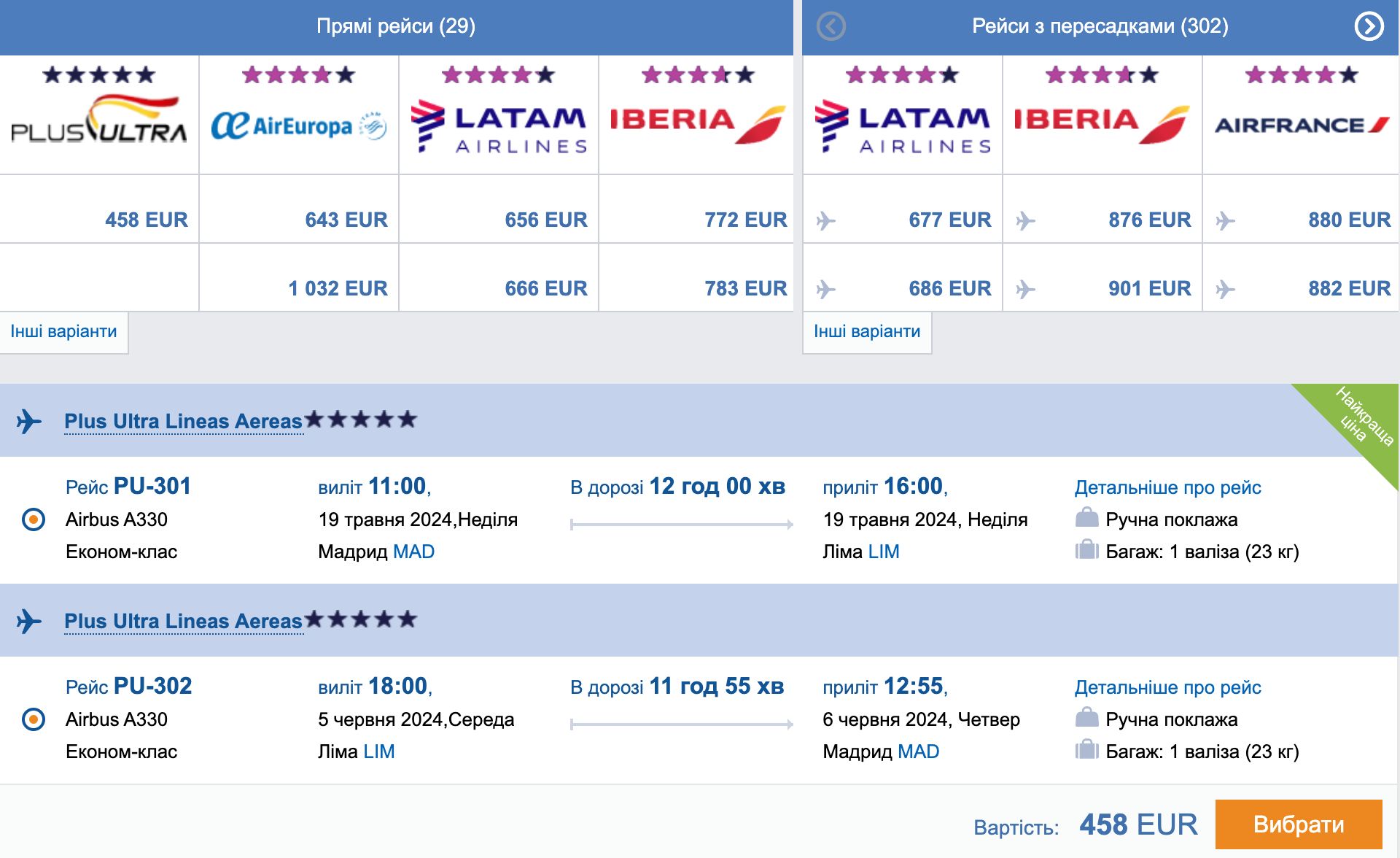Choose the 458 EUR Plus Ultra fare
Screen dimensions: 1400x858
146,220
